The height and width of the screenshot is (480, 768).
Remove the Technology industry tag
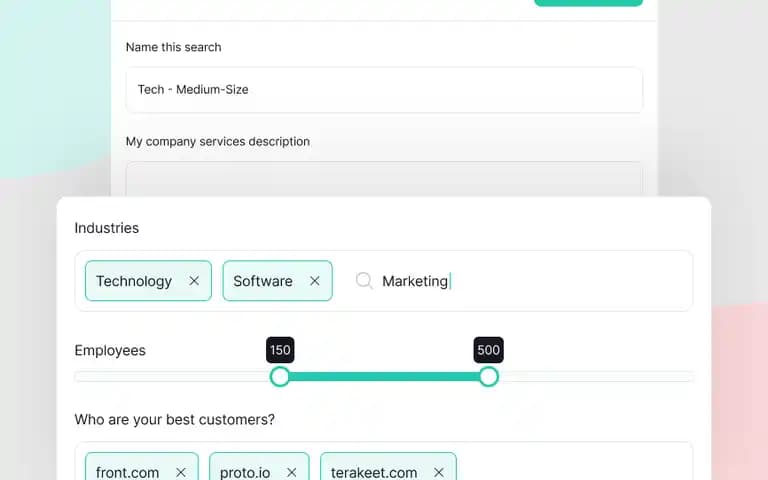tap(194, 281)
